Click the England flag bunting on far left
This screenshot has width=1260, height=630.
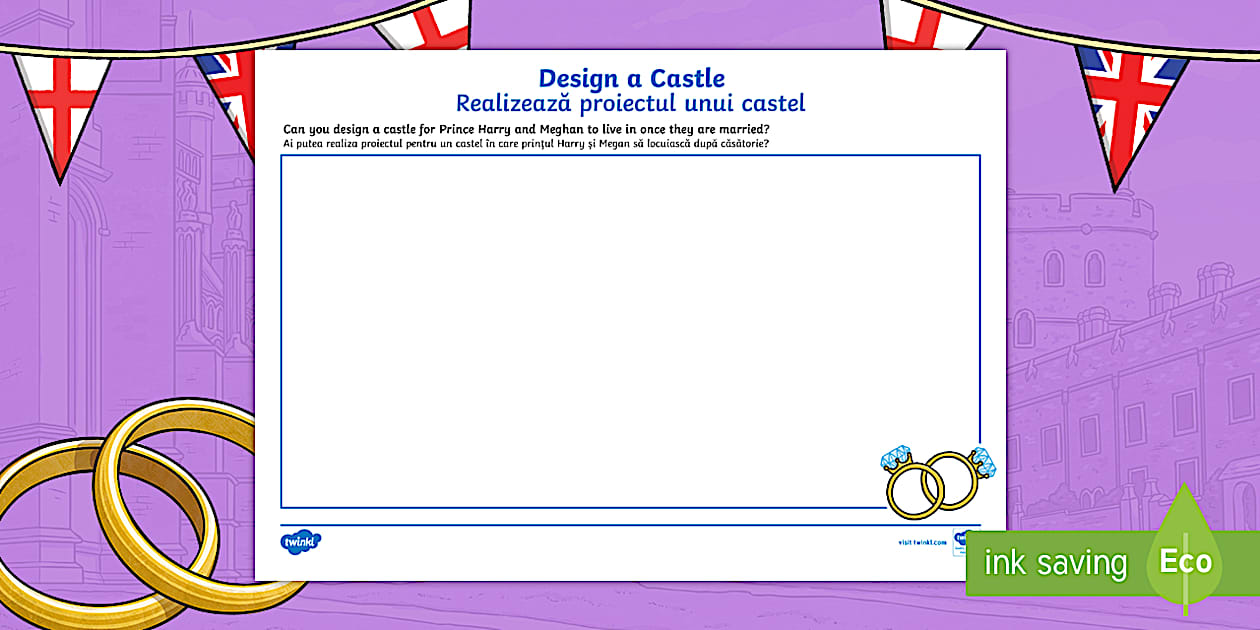point(61,105)
